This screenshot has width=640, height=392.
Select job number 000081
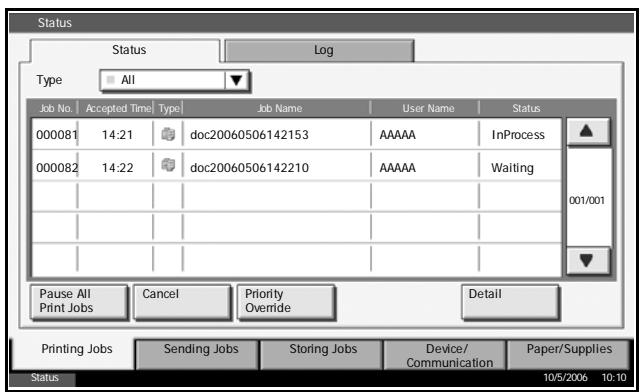pos(56,135)
